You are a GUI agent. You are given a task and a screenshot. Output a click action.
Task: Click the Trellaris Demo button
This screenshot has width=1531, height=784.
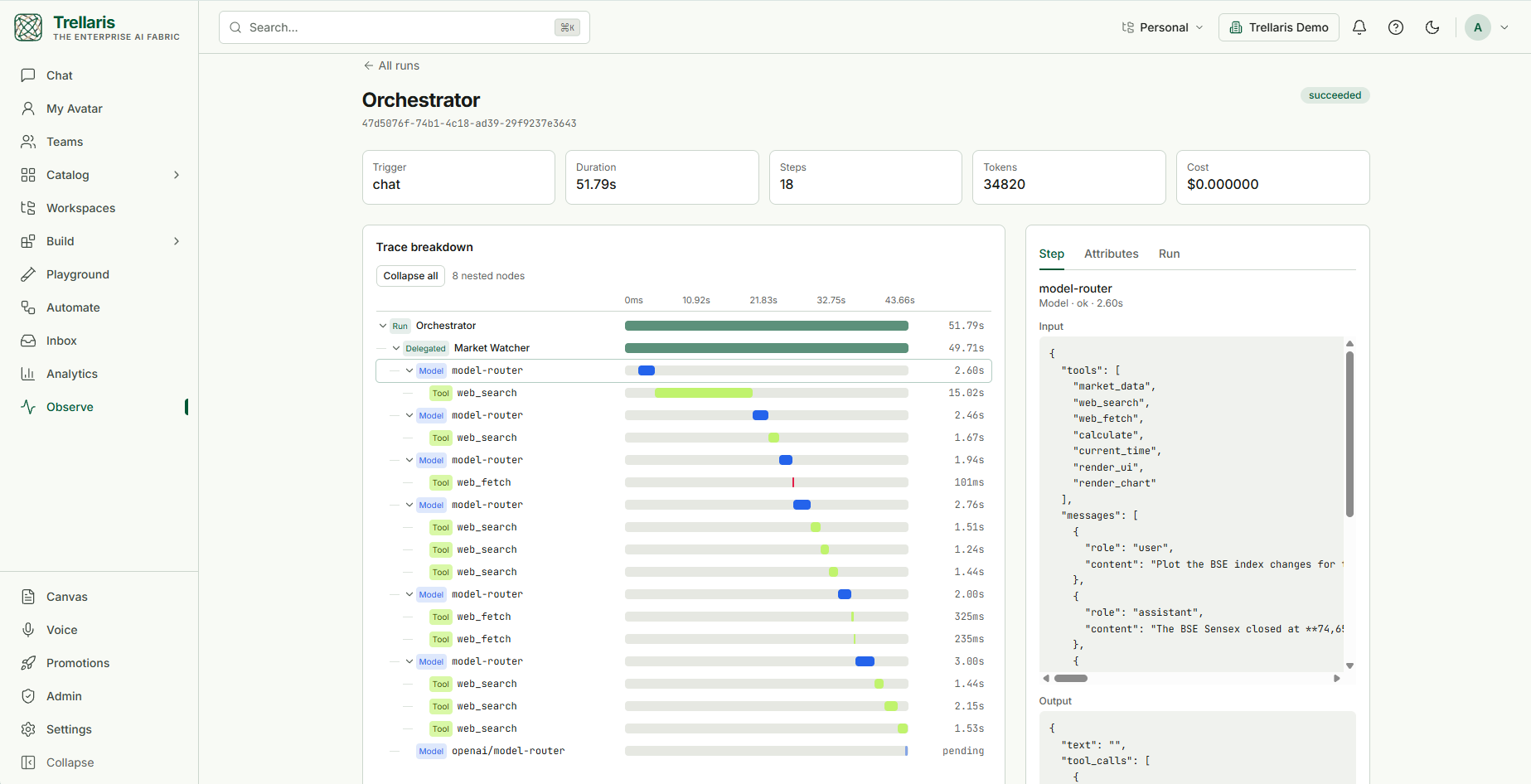coord(1279,27)
